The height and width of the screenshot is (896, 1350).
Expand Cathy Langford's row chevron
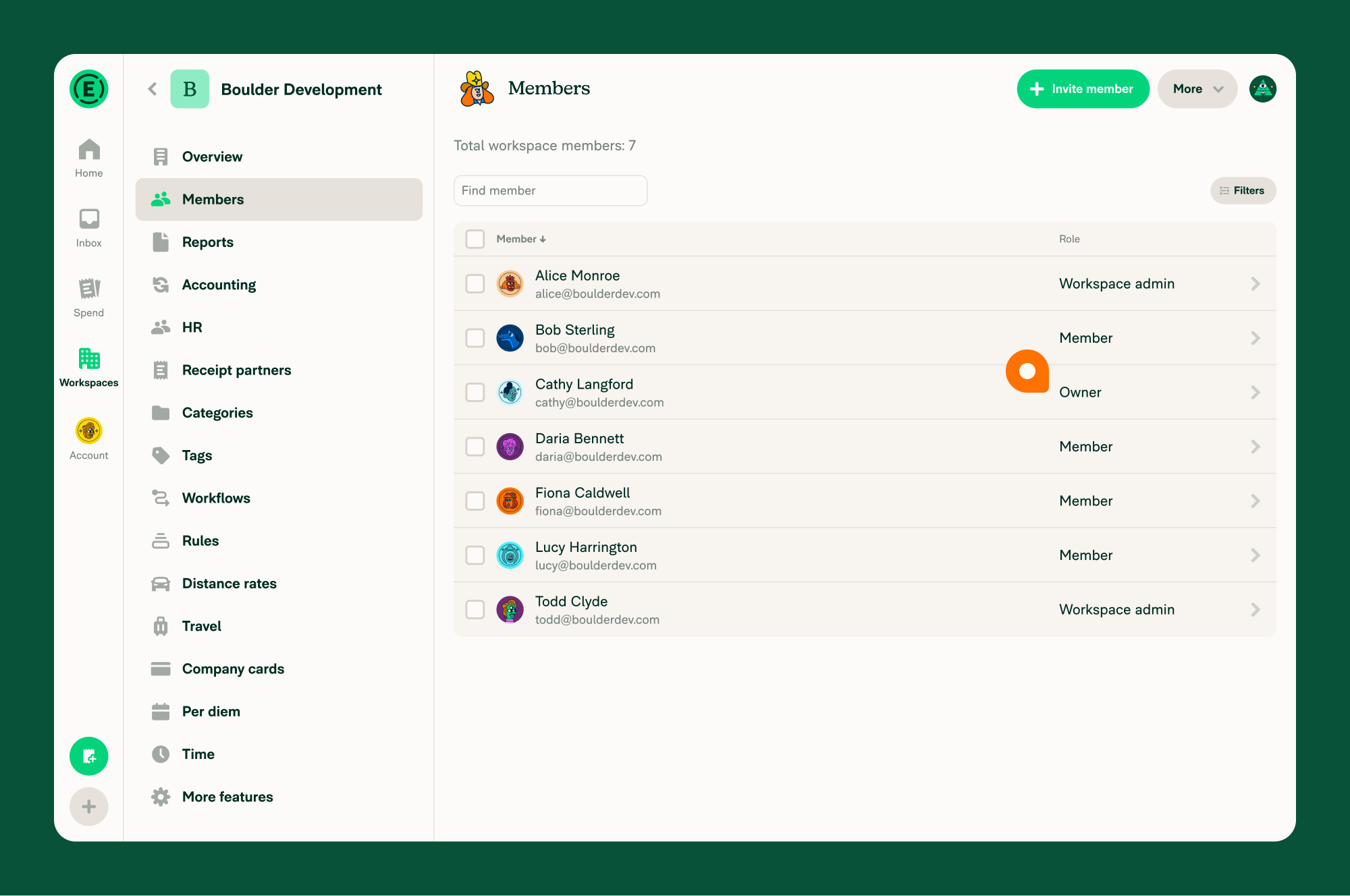pos(1255,392)
